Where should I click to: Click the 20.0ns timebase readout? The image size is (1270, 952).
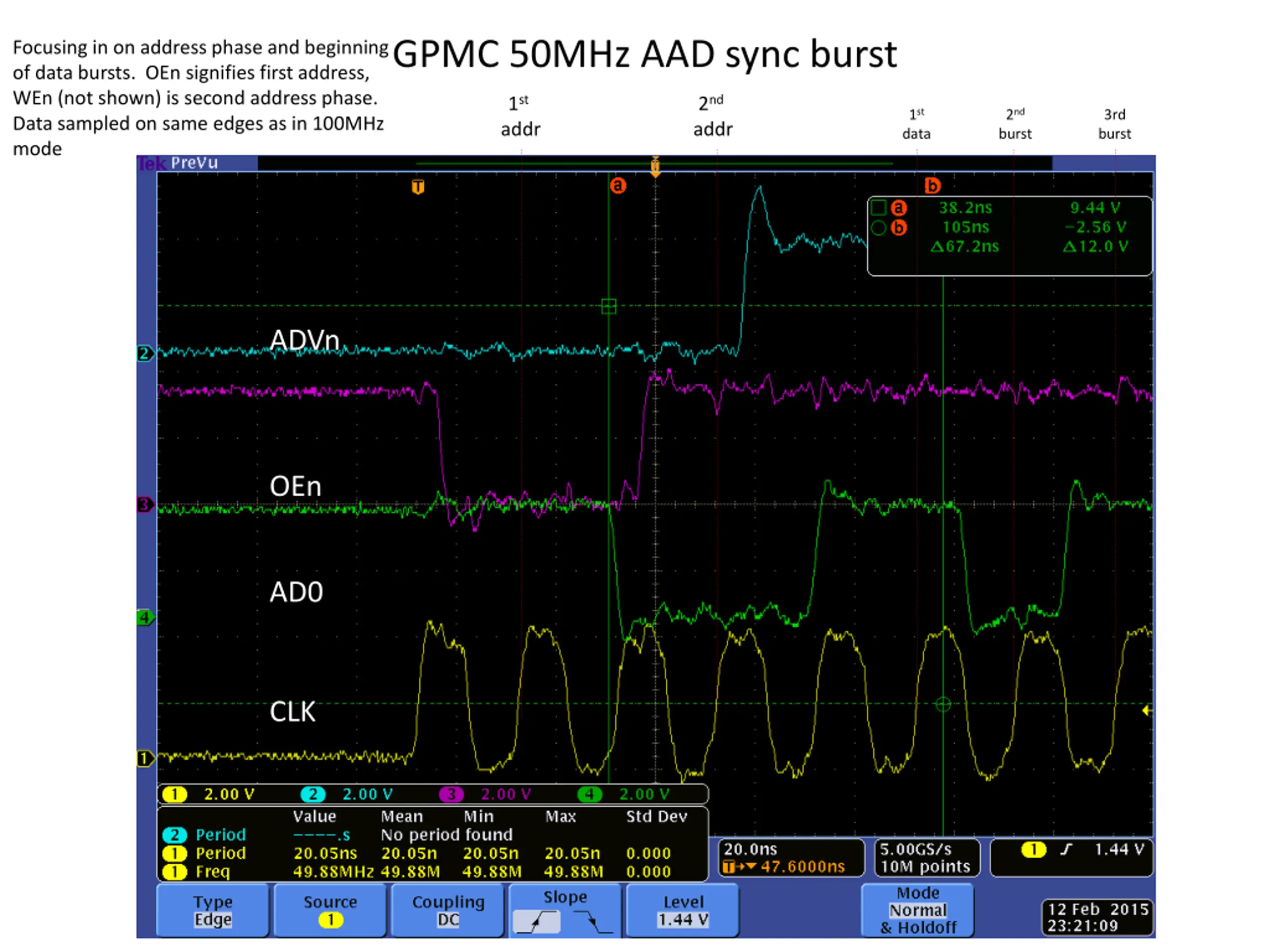pos(751,849)
